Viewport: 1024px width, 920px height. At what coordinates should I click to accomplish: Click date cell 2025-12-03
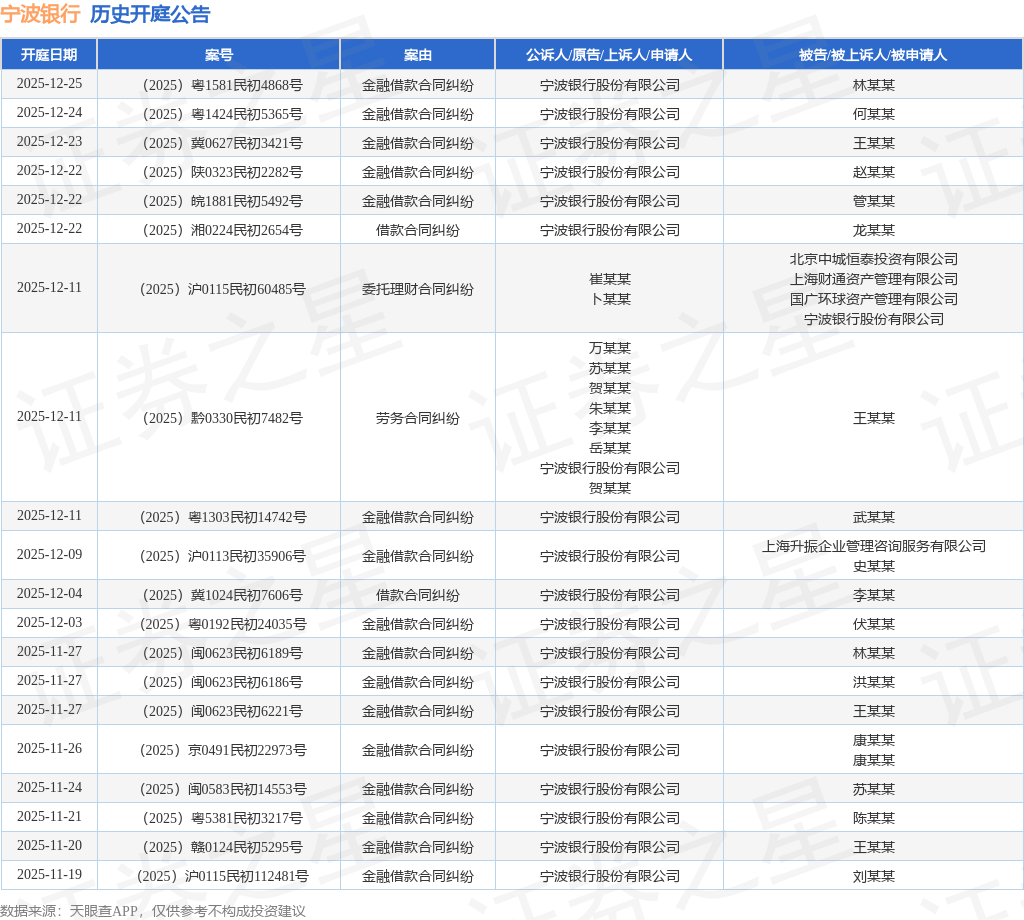coord(49,622)
